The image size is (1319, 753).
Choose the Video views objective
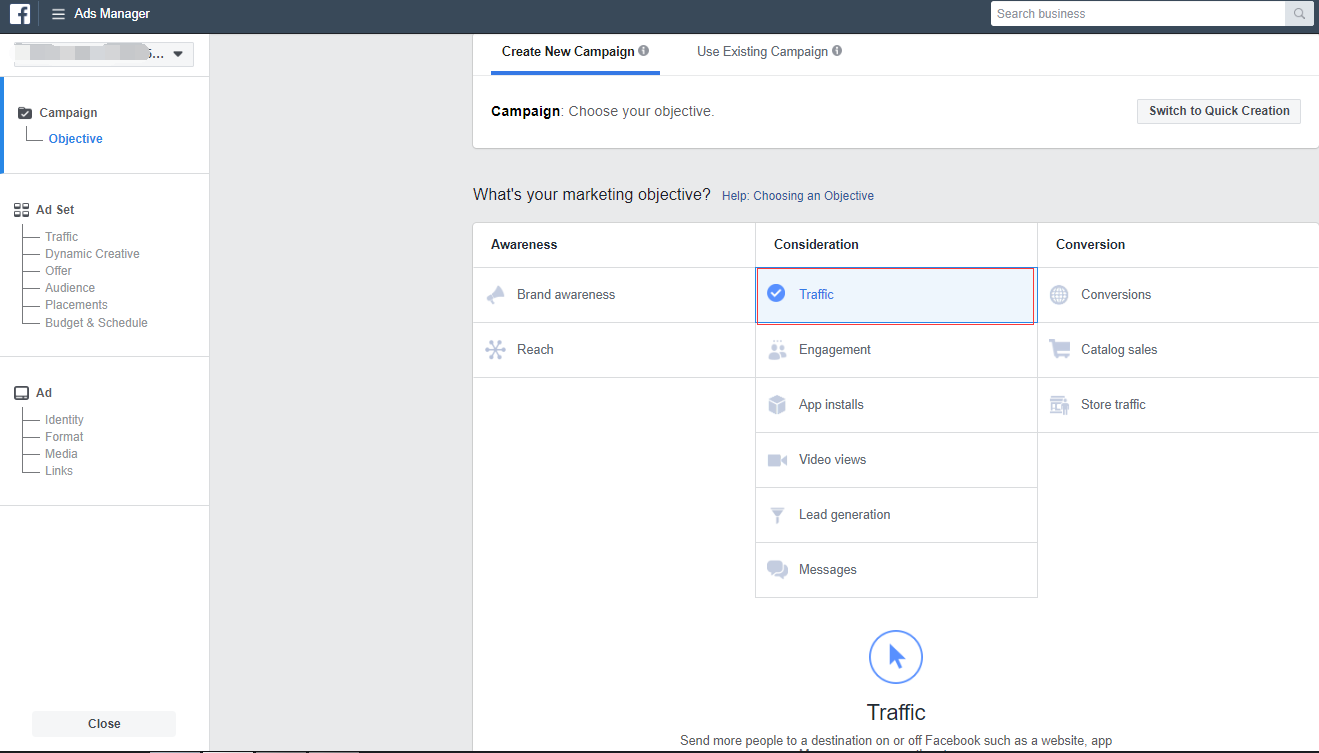tap(896, 460)
